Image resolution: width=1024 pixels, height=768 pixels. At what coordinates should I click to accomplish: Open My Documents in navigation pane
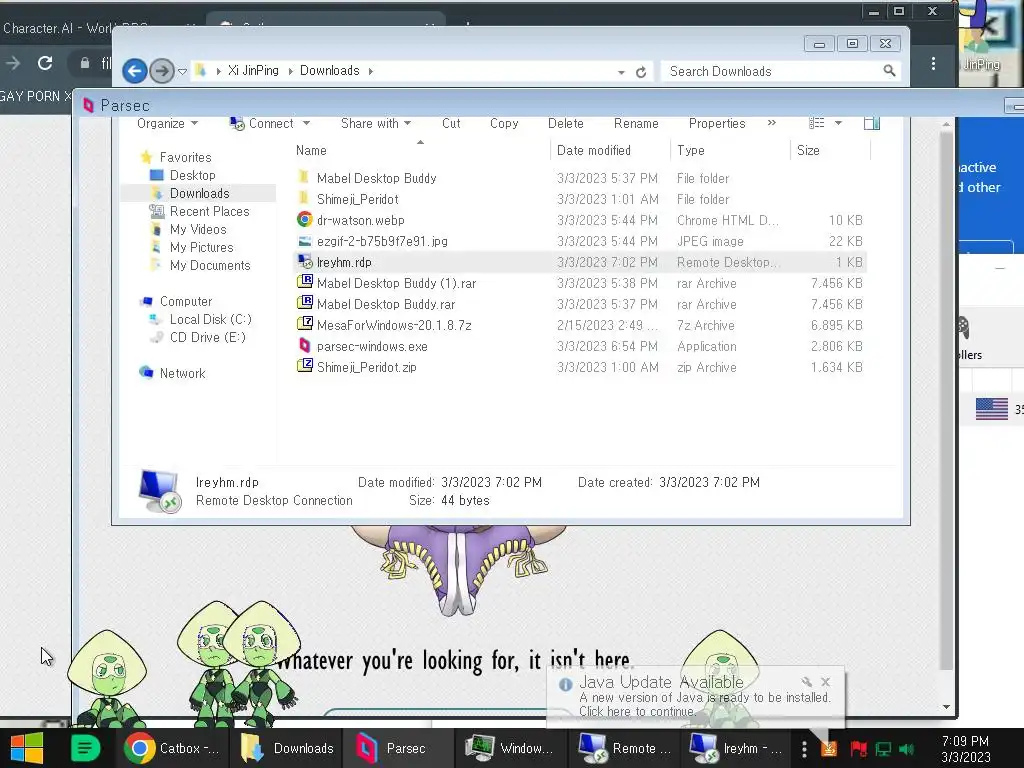pos(210,265)
